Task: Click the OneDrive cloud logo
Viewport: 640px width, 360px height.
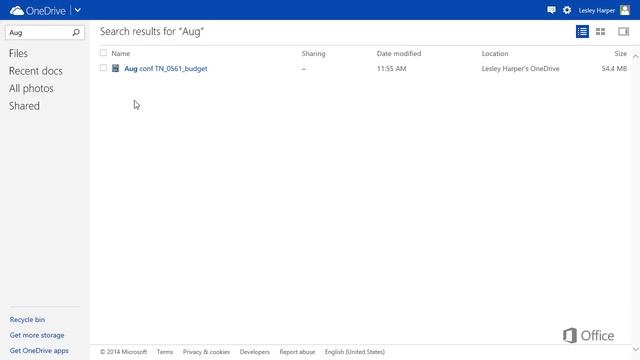Action: (x=17, y=11)
